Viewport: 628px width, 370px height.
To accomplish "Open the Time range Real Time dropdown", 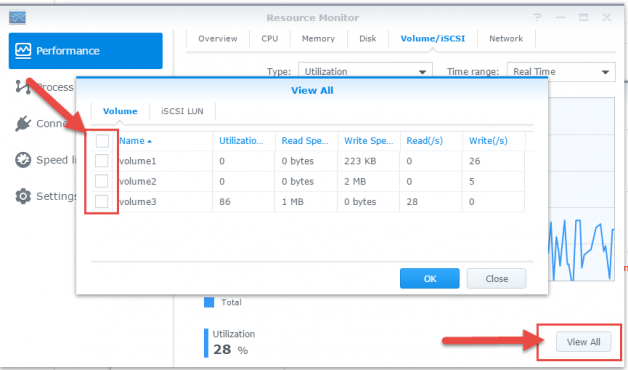I will click(561, 72).
